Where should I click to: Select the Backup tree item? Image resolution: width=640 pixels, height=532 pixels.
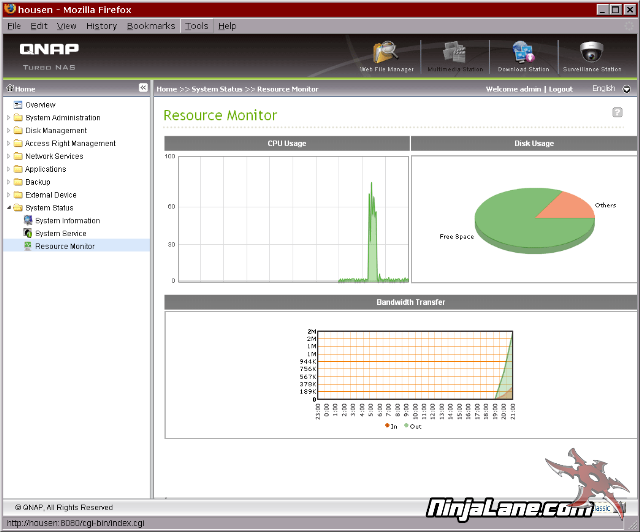point(37,182)
